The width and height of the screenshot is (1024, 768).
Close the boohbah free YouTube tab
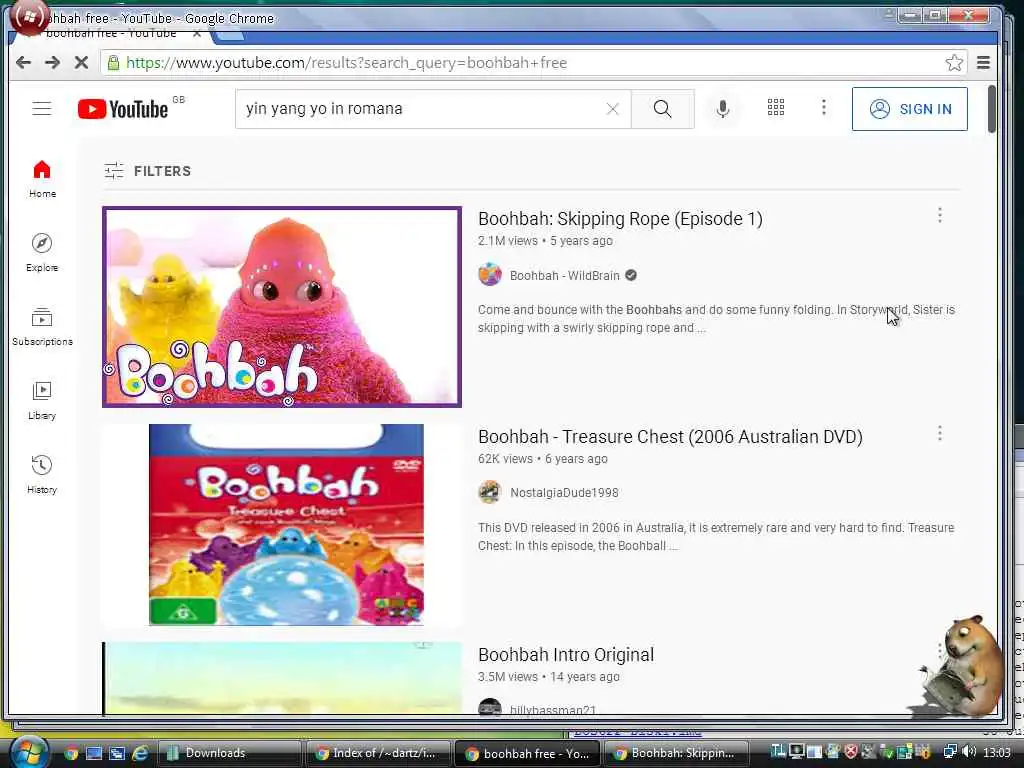pyautogui.click(x=196, y=33)
